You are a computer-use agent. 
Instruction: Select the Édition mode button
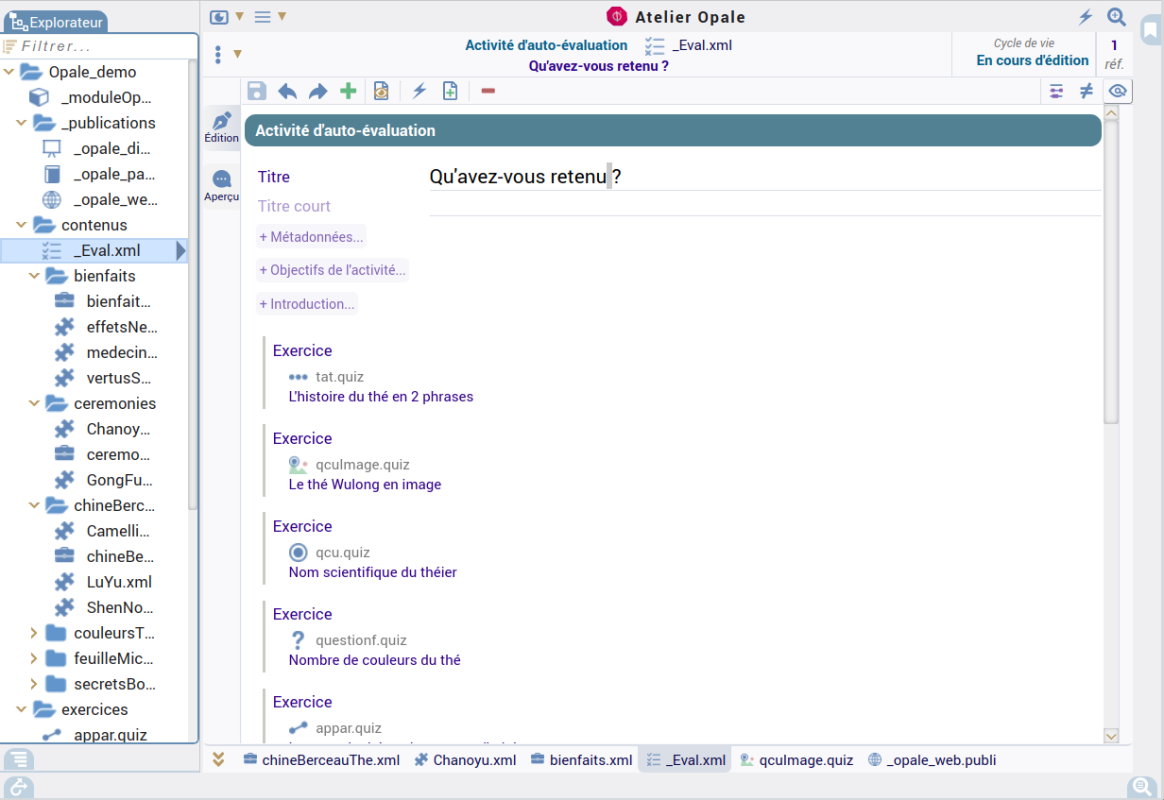pos(222,127)
